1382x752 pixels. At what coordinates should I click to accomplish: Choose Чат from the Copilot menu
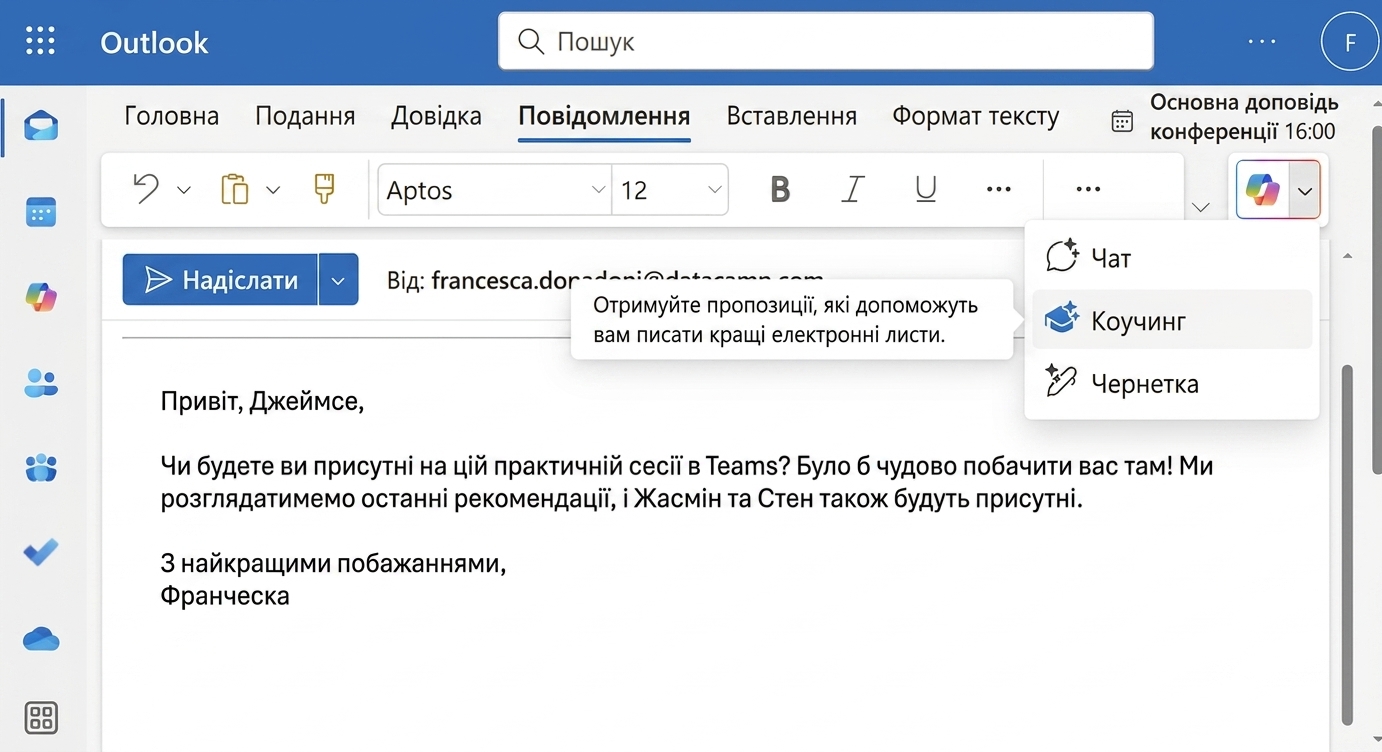1172,258
